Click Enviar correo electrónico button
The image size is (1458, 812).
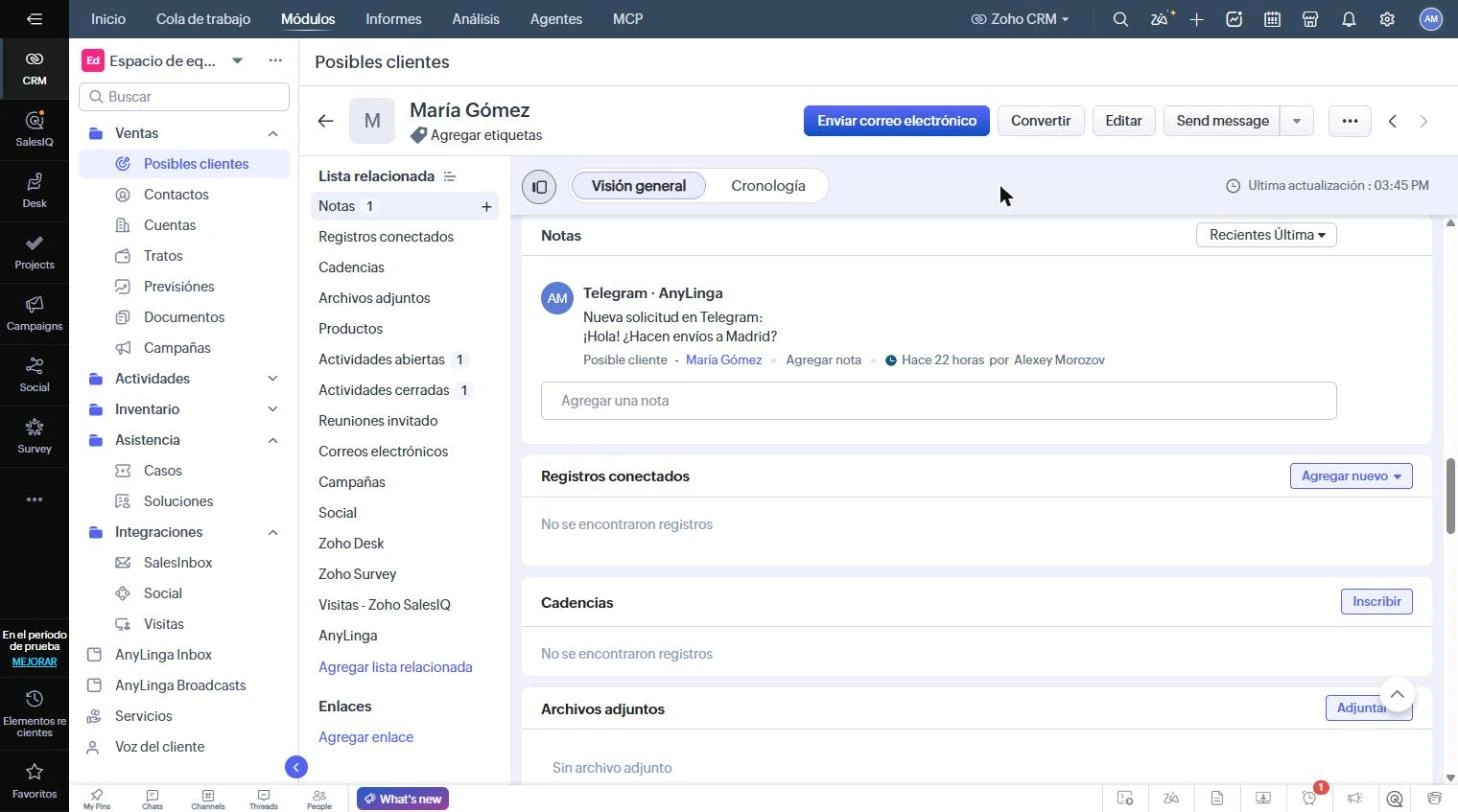pyautogui.click(x=897, y=121)
